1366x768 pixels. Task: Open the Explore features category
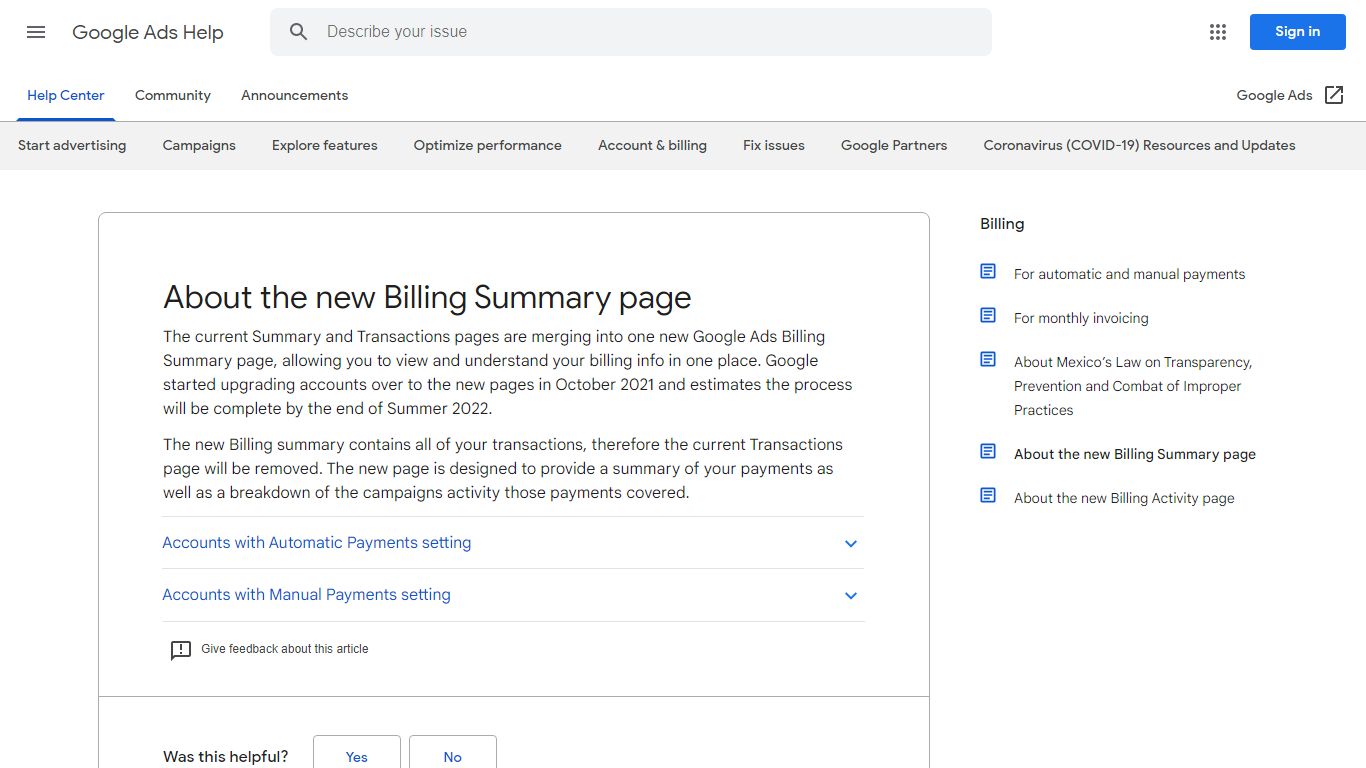[325, 146]
